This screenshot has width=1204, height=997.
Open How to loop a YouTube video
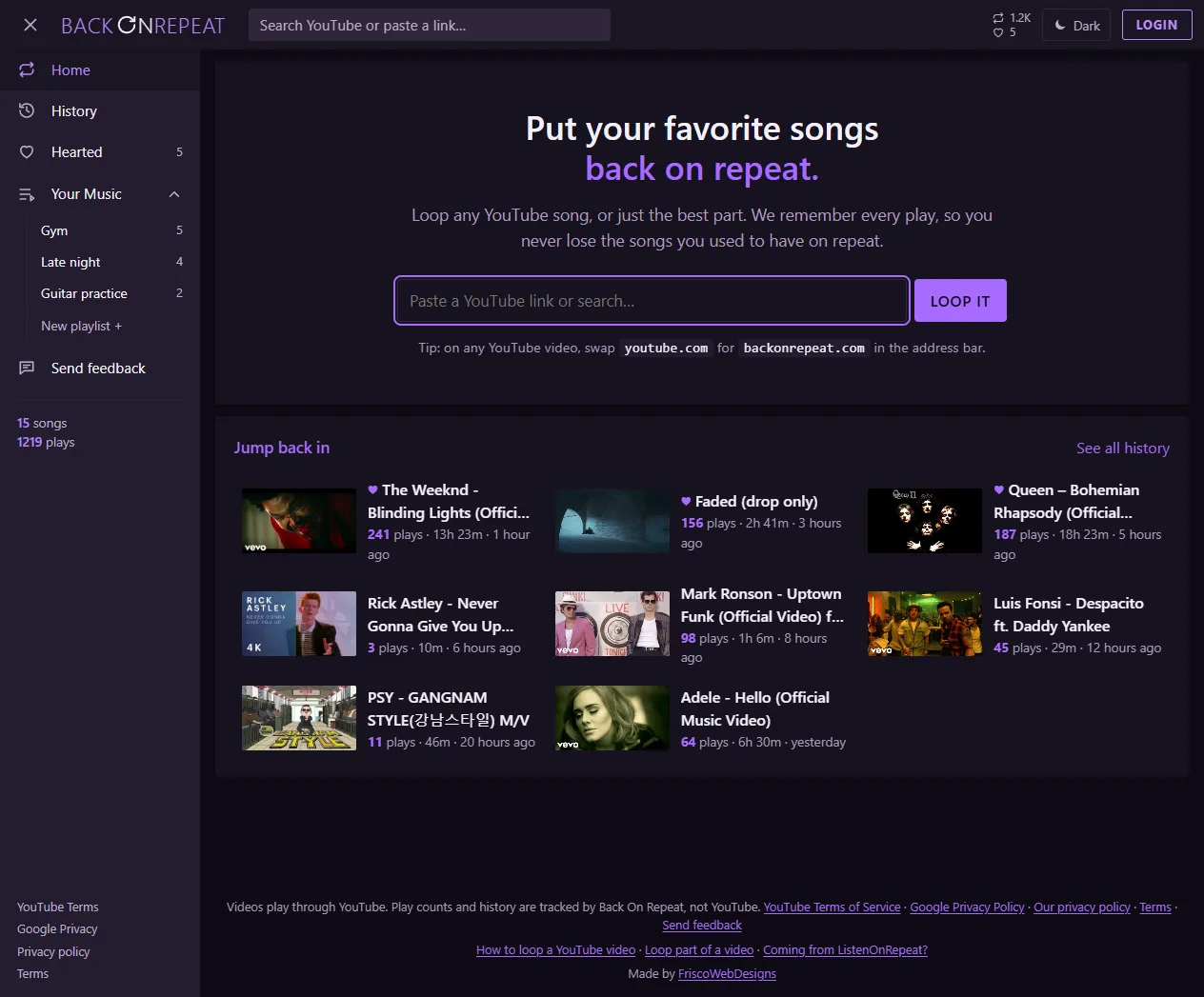point(555,949)
